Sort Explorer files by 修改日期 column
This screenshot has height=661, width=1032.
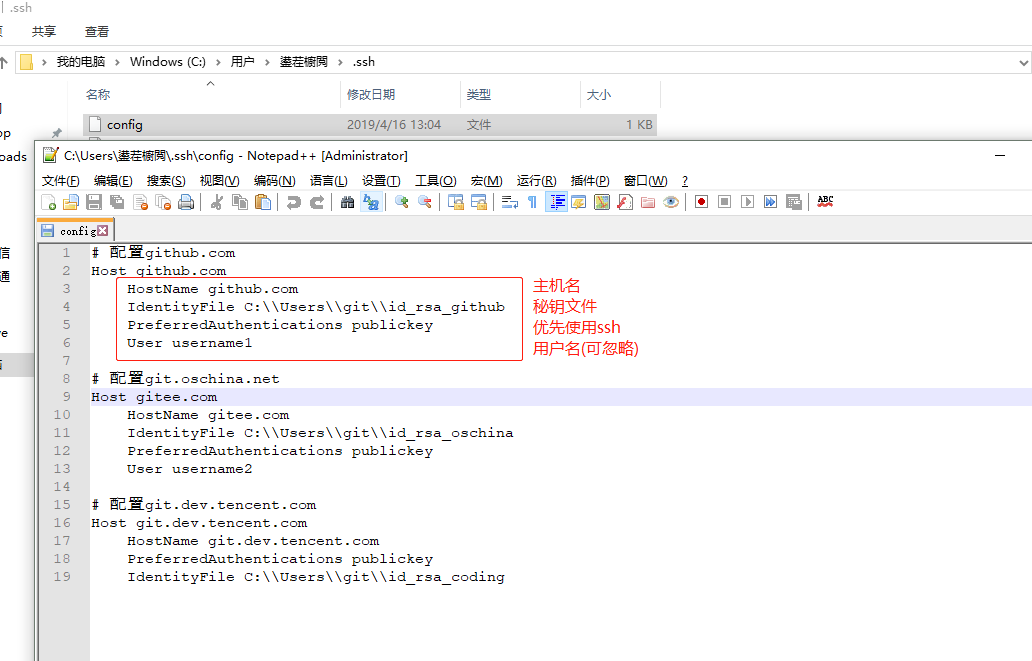click(x=400, y=95)
